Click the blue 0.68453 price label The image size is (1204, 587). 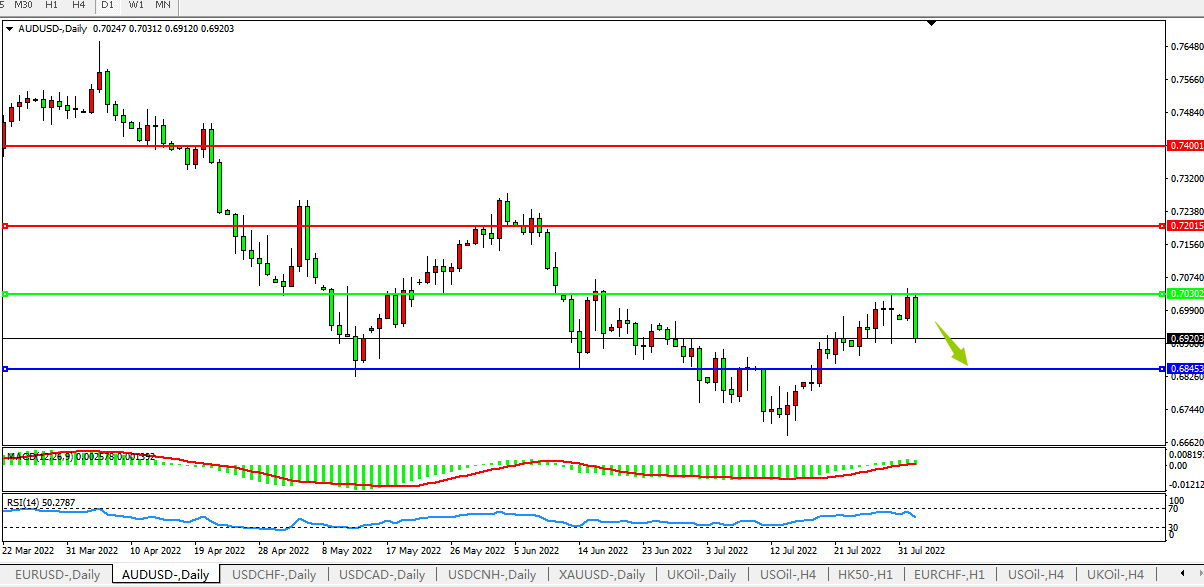click(1185, 369)
